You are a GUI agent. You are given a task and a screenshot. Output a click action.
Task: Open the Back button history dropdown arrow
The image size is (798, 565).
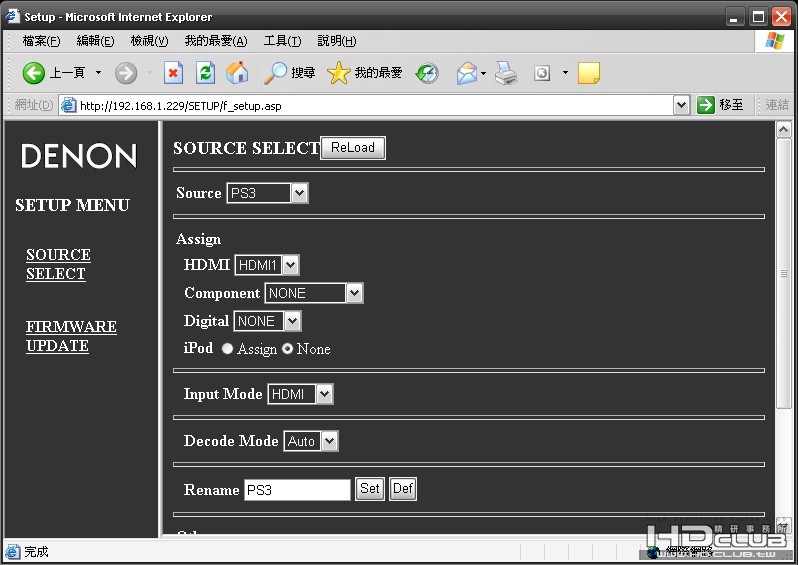click(98, 73)
